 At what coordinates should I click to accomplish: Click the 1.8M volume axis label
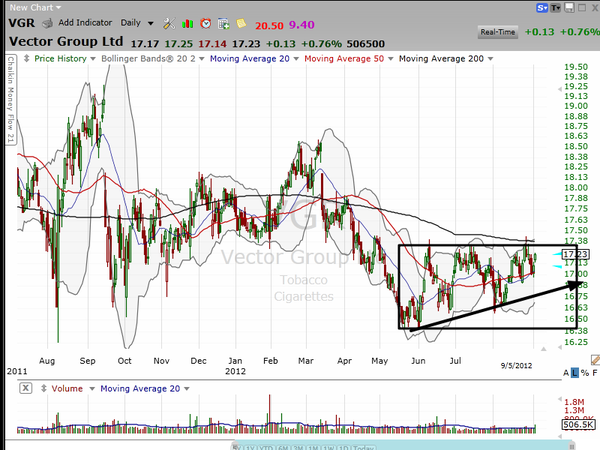pos(574,402)
